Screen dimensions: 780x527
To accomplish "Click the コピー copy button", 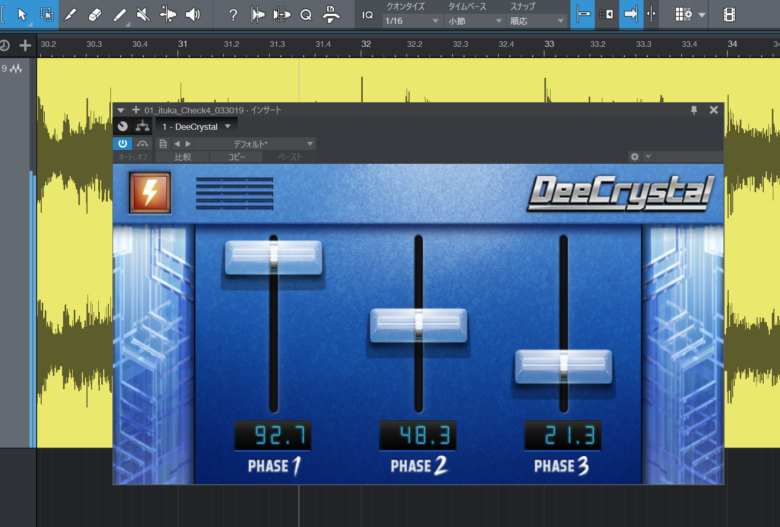I will 236,157.
